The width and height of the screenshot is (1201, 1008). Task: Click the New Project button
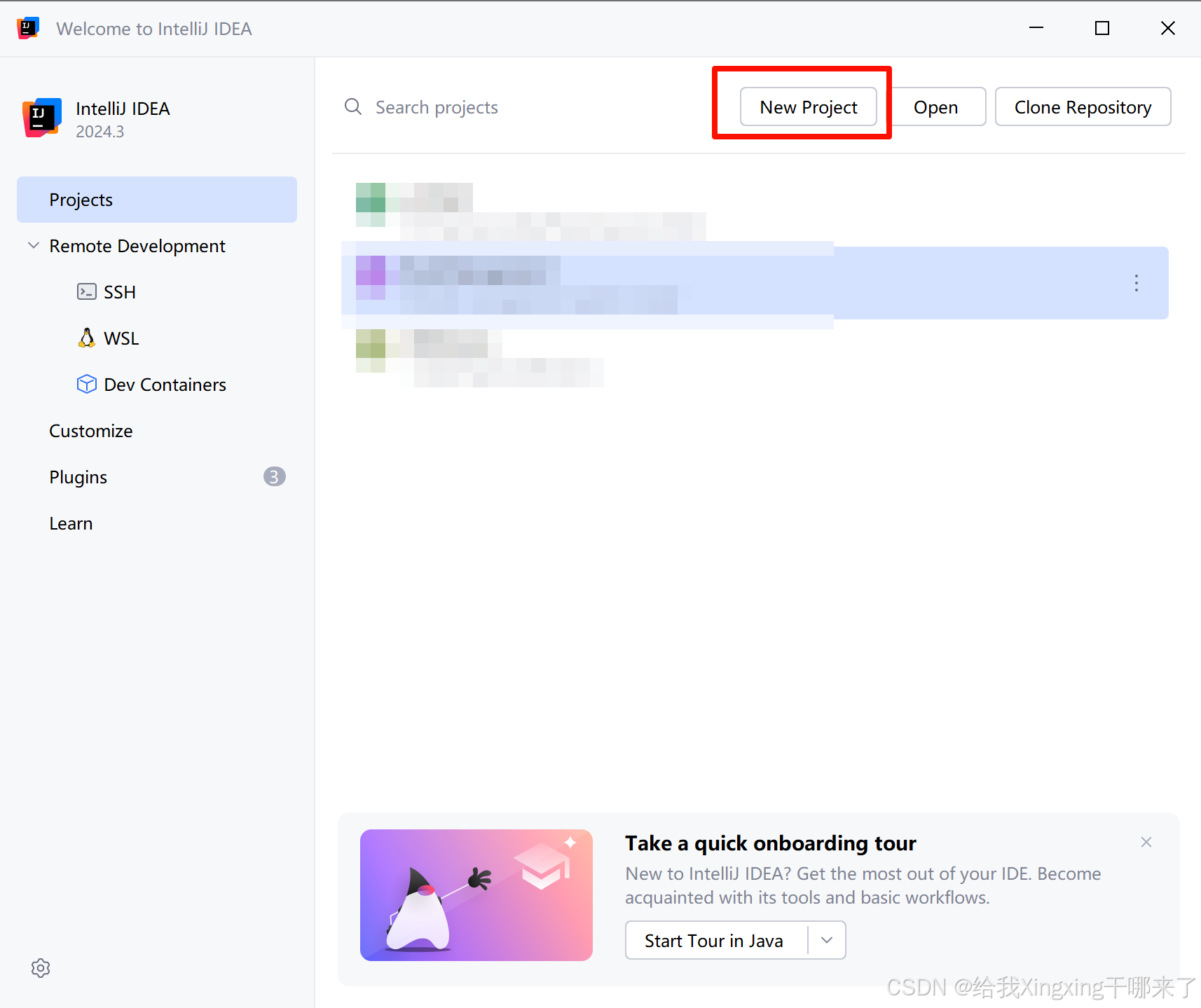click(x=808, y=107)
